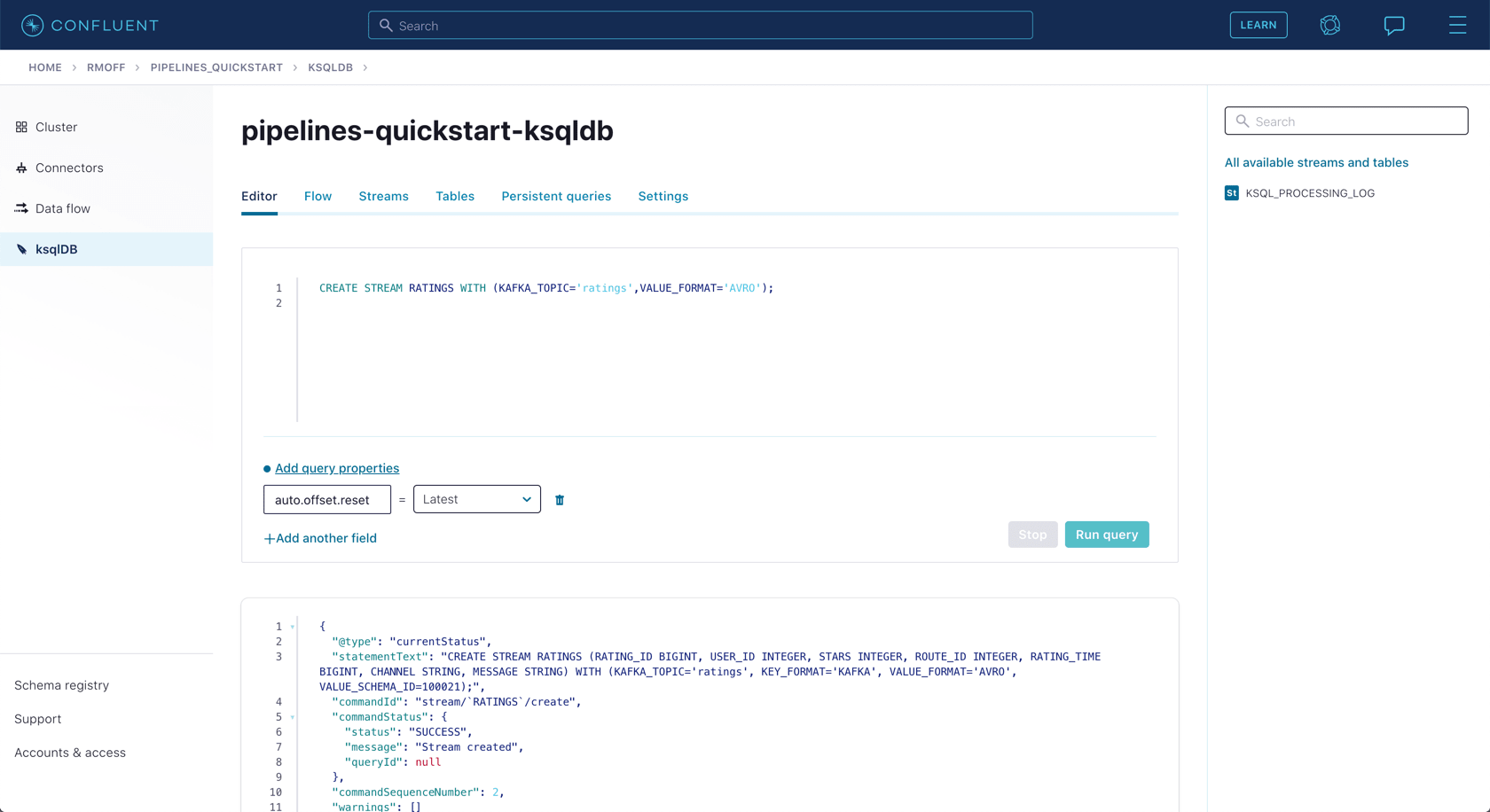Click the Confluent logo icon
The width and height of the screenshot is (1490, 812).
click(32, 25)
